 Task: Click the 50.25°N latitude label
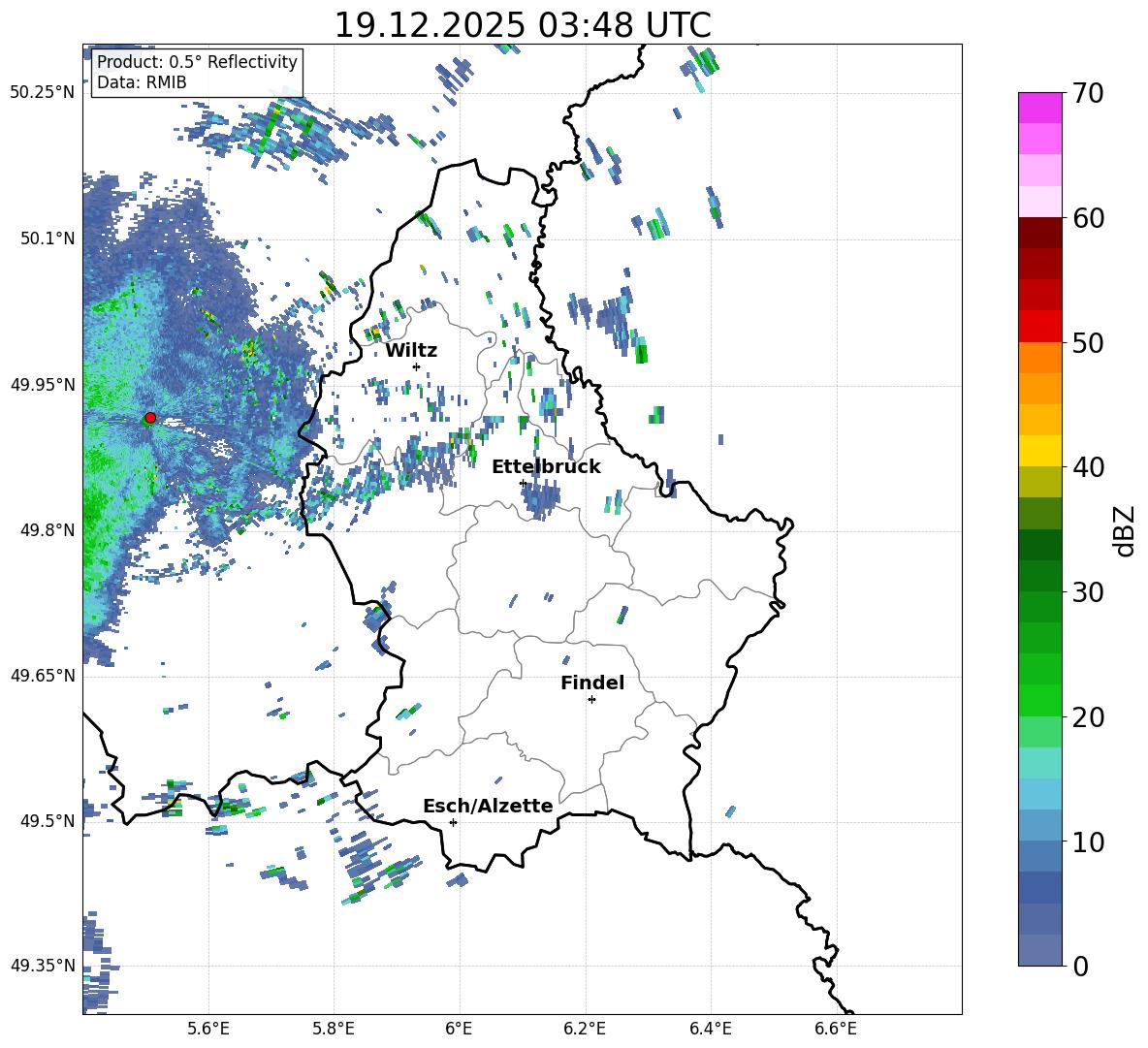pos(42,93)
